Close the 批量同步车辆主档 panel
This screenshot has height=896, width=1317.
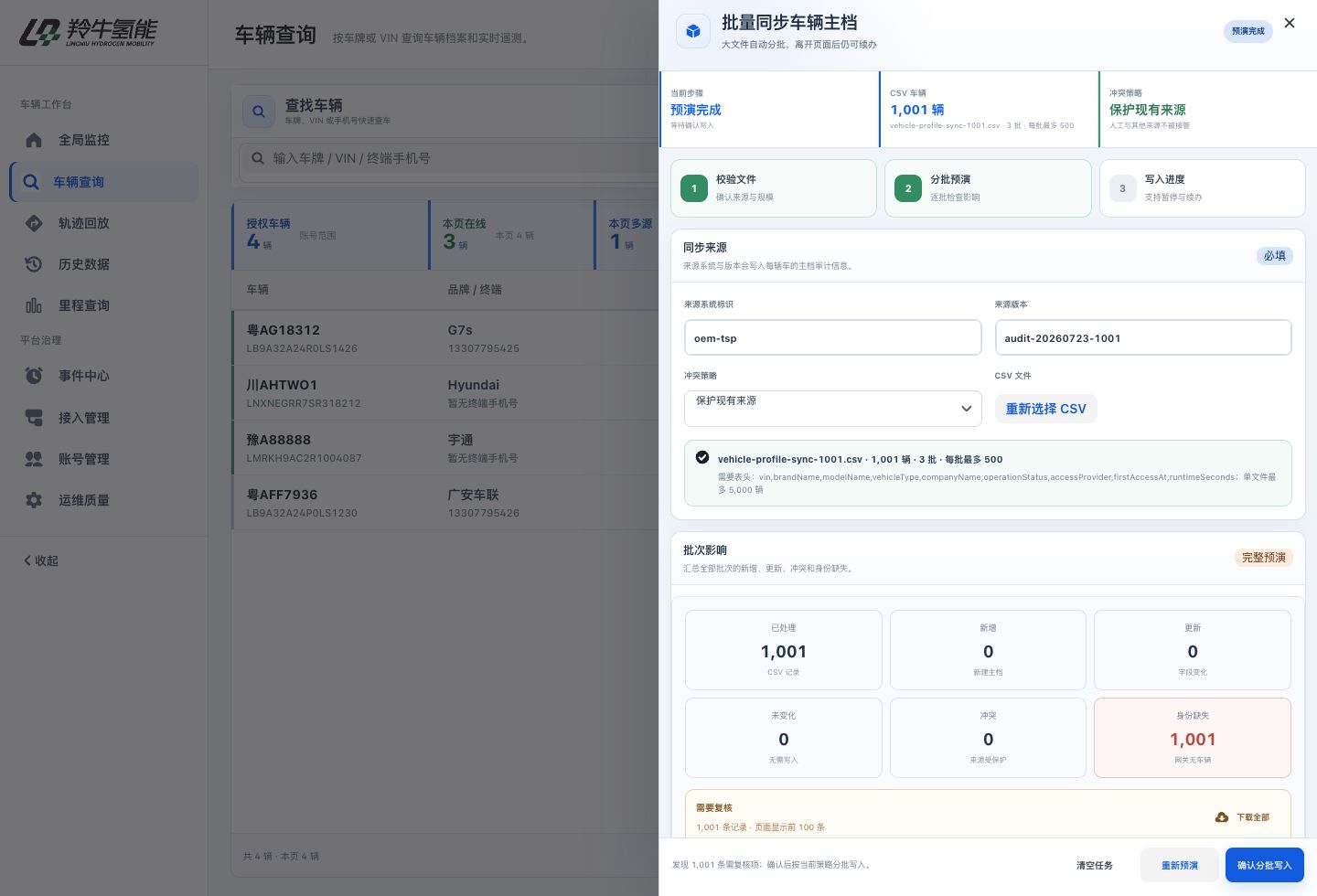point(1290,23)
